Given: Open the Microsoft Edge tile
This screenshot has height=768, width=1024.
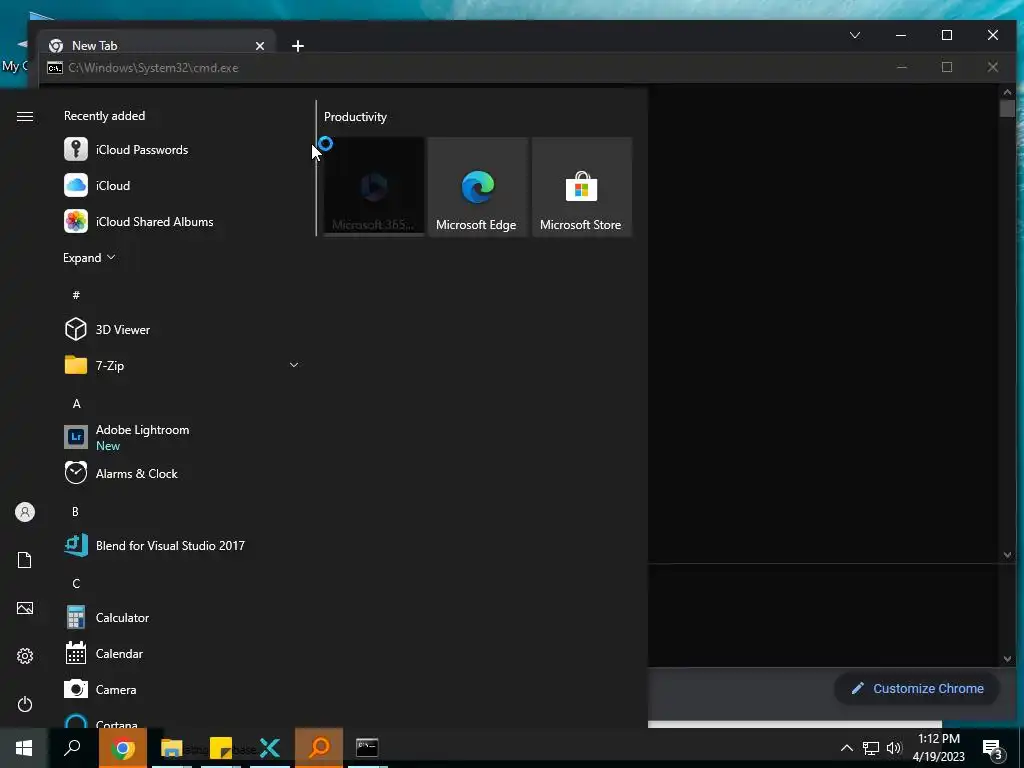Looking at the screenshot, I should click(477, 186).
